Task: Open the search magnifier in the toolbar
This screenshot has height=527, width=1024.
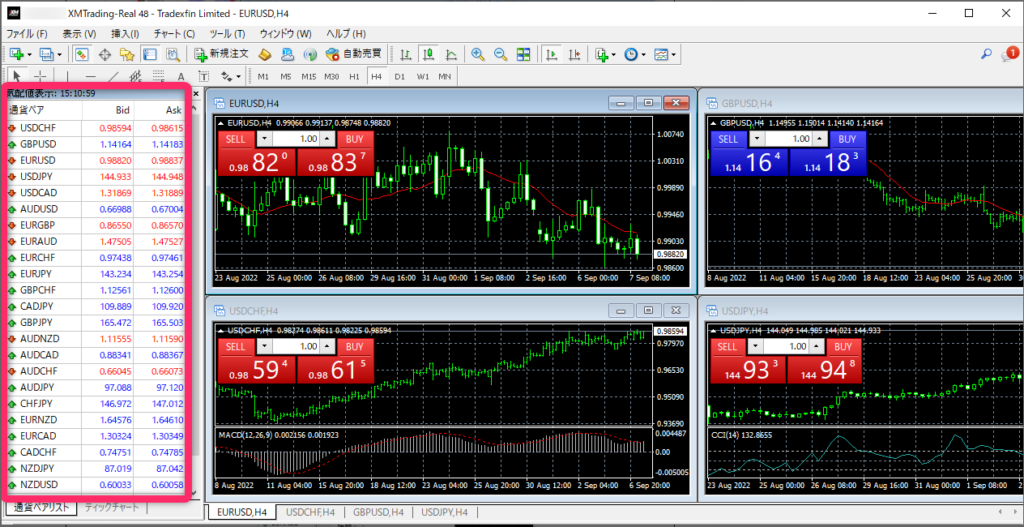Action: pyautogui.click(x=986, y=54)
